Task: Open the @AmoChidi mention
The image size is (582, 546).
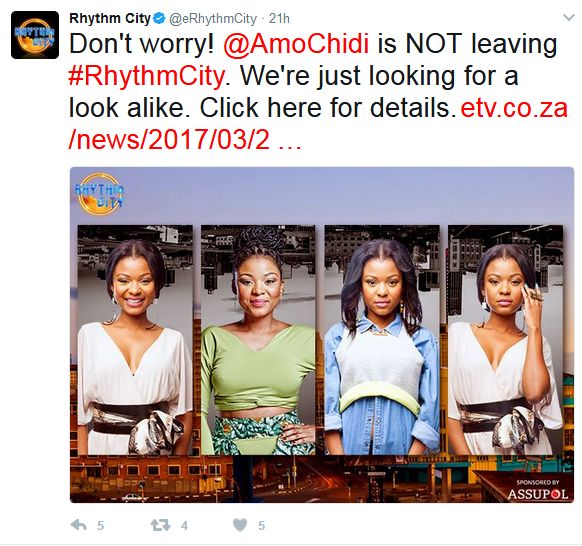Action: coord(296,44)
